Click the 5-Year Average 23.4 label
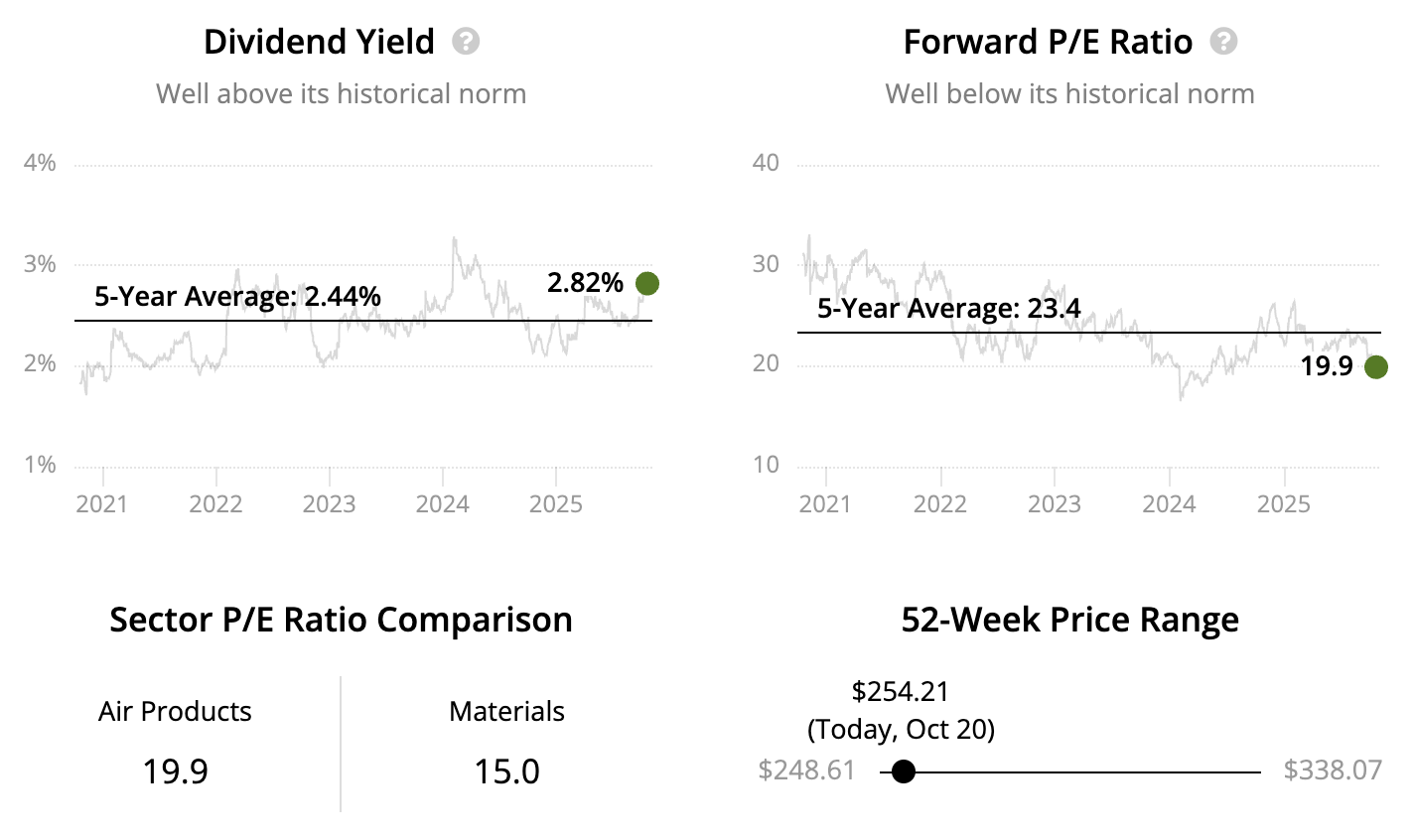 (x=948, y=309)
